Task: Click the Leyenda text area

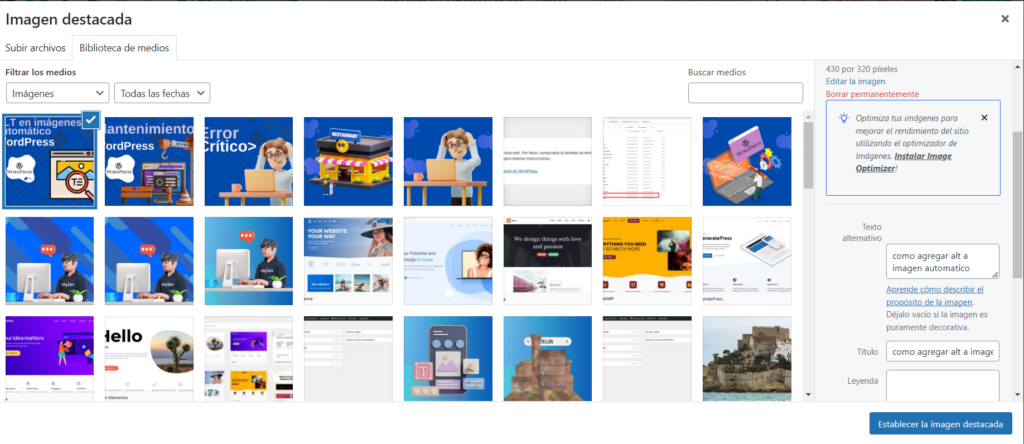Action: pos(942,385)
